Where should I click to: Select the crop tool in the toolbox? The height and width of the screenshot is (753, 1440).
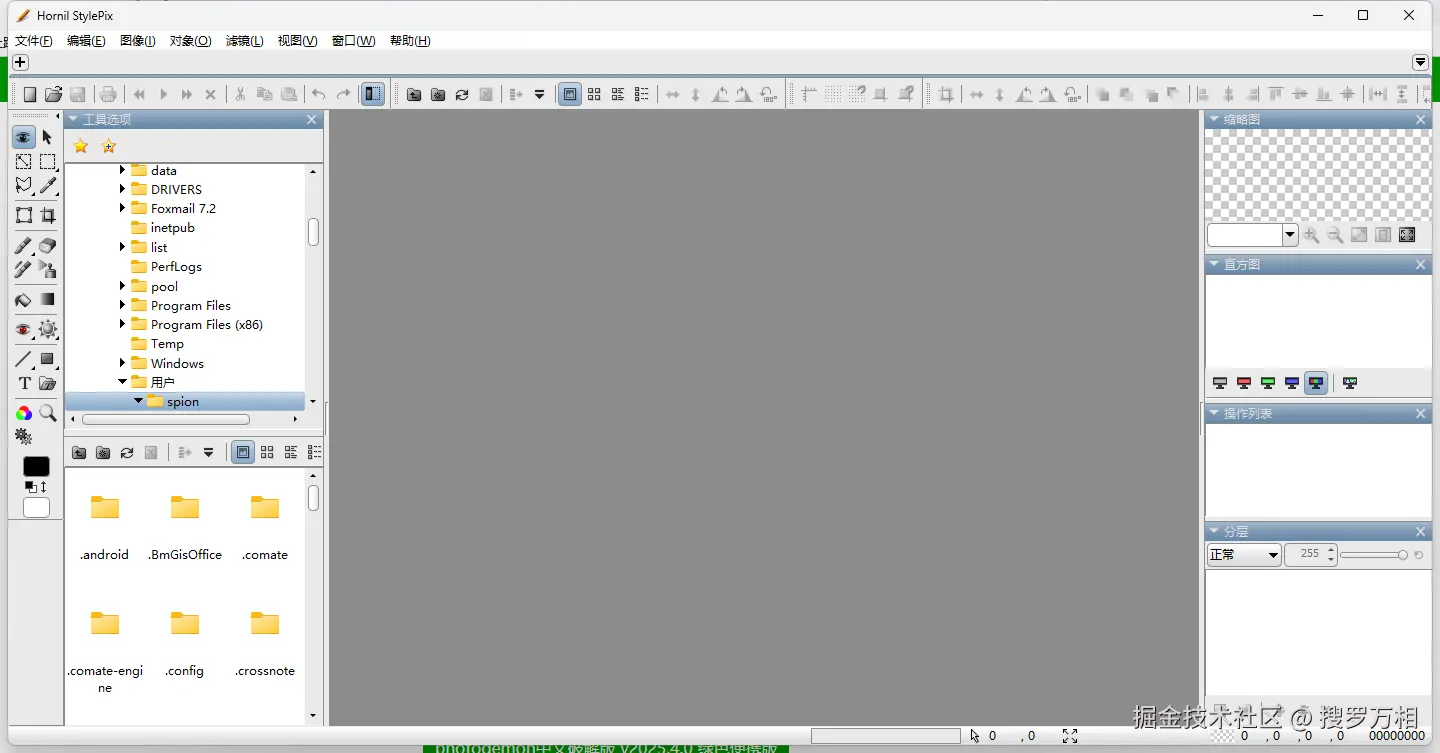click(x=47, y=215)
